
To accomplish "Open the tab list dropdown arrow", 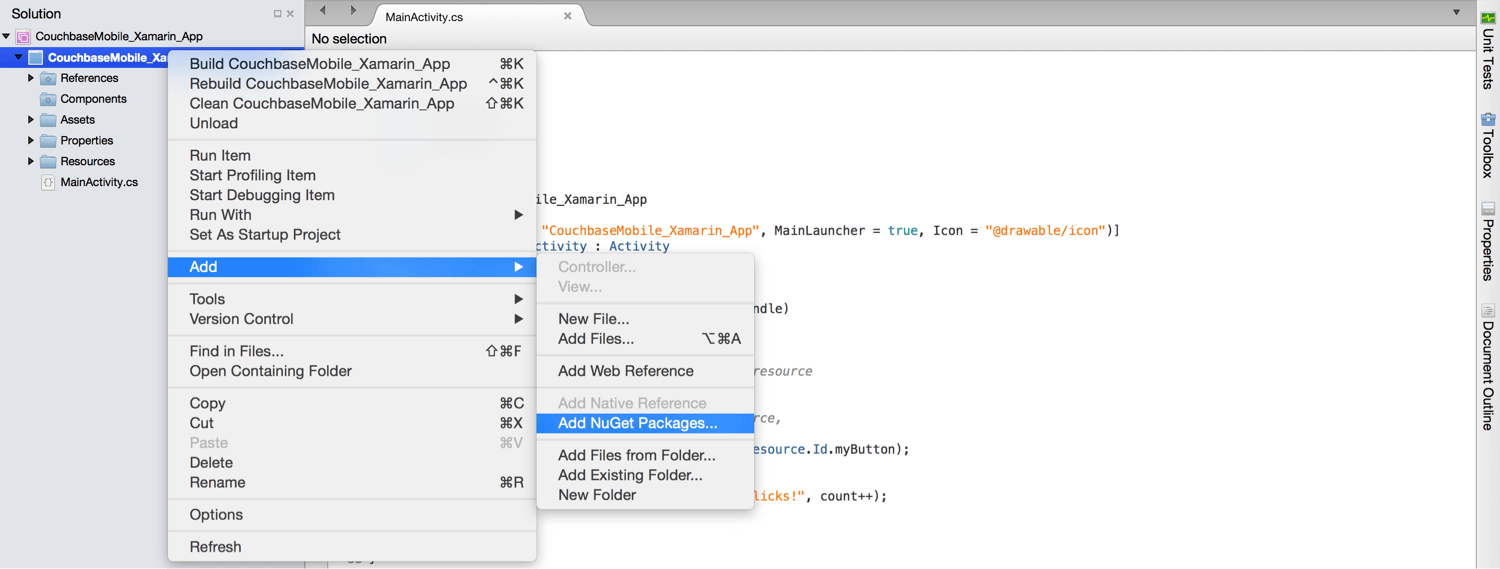I will 1456,13.
